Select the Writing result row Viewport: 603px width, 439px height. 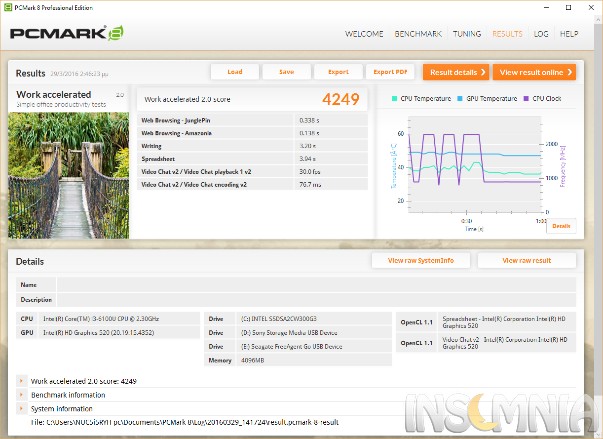252,146
